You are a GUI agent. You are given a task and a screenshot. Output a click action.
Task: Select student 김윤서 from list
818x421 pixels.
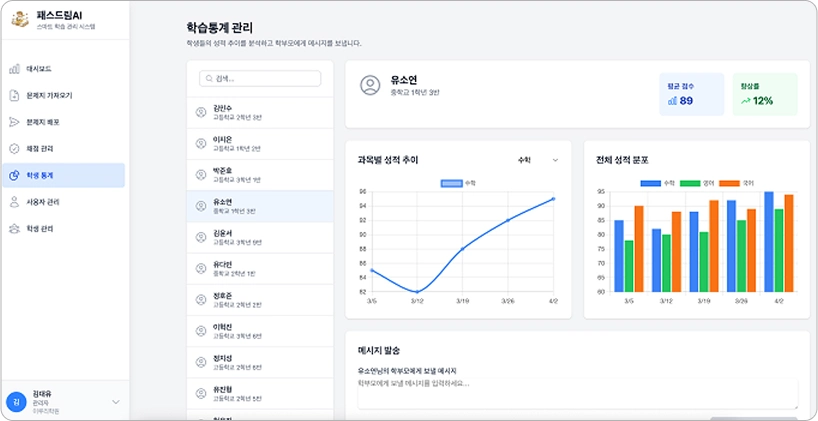point(260,237)
